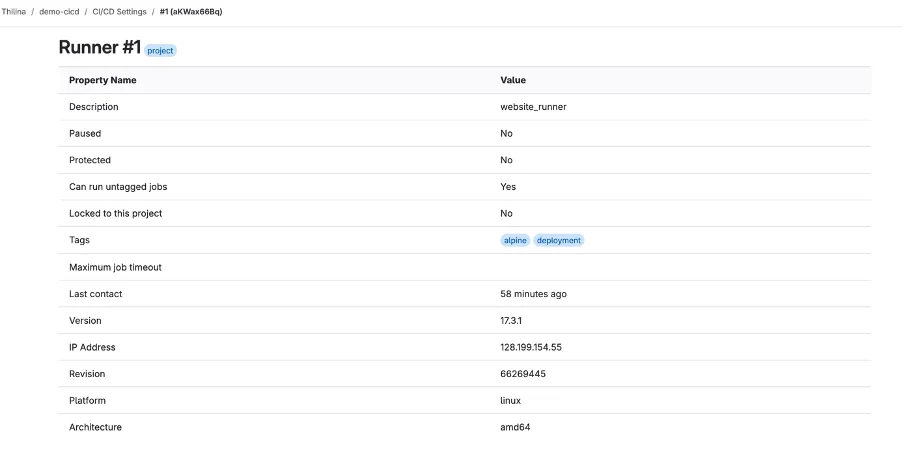Viewport: 904px width, 452px height.
Task: Click the Property Name column header
Action: coord(103,80)
